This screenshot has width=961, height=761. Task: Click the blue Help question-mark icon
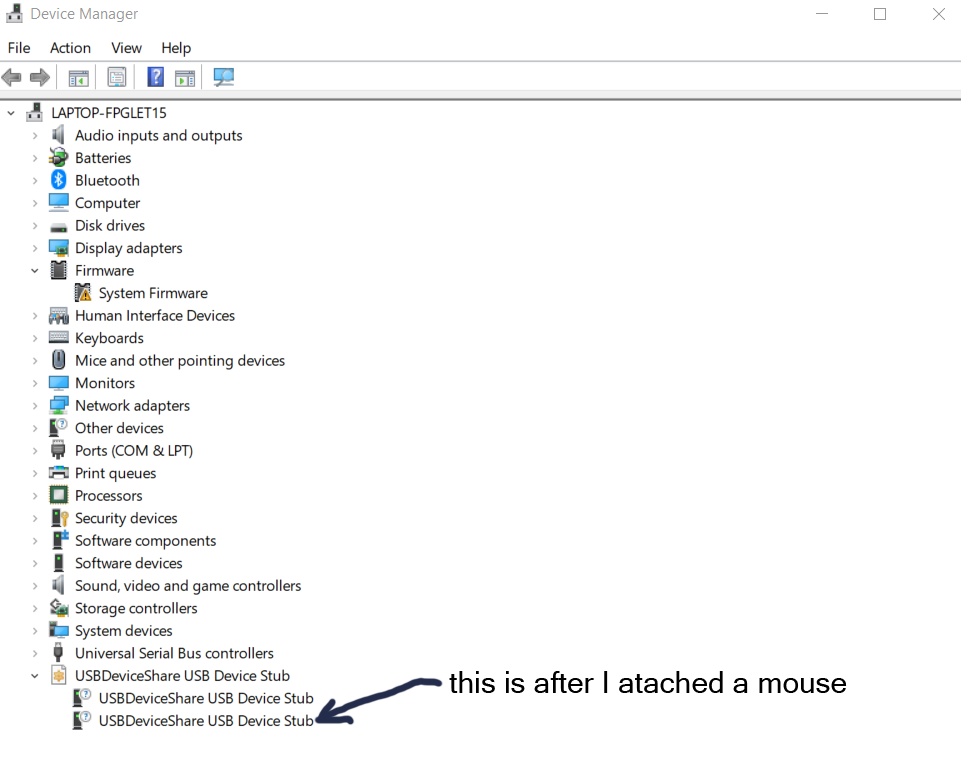tap(156, 77)
